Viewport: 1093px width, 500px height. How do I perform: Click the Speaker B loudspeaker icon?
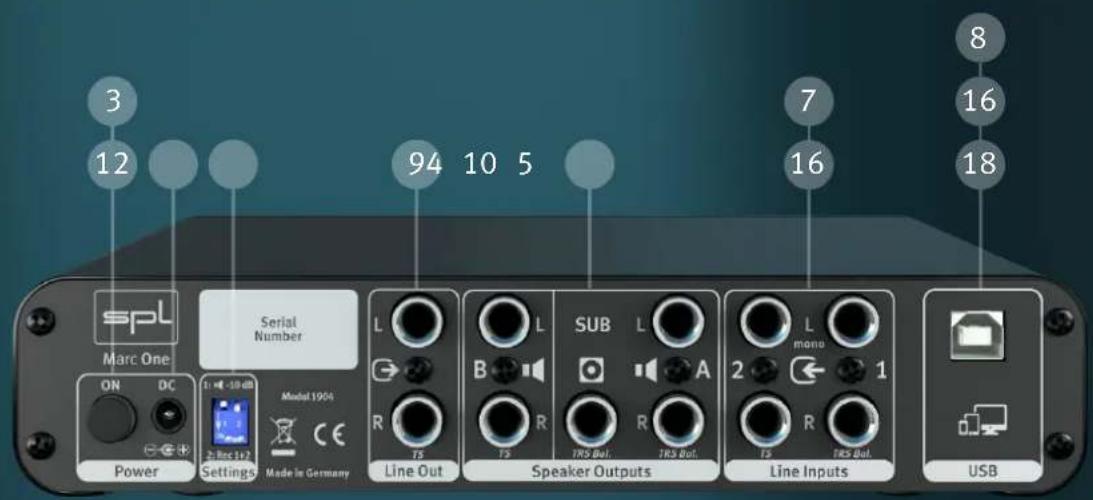tap(533, 370)
